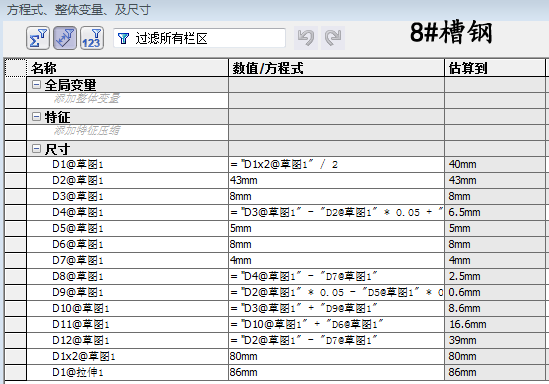Select row D2@草图1 name
Screen dimensions: 549x384
click(78, 180)
